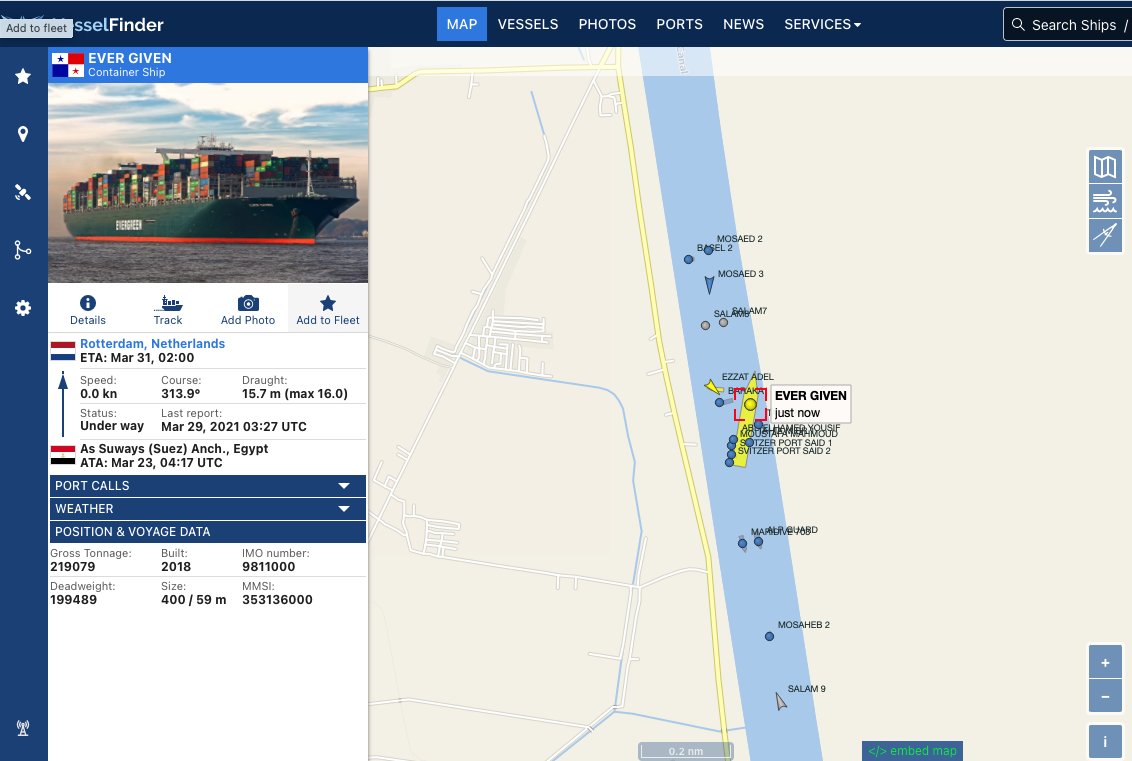Open the VESSELS page
The width and height of the screenshot is (1132, 761).
[528, 24]
